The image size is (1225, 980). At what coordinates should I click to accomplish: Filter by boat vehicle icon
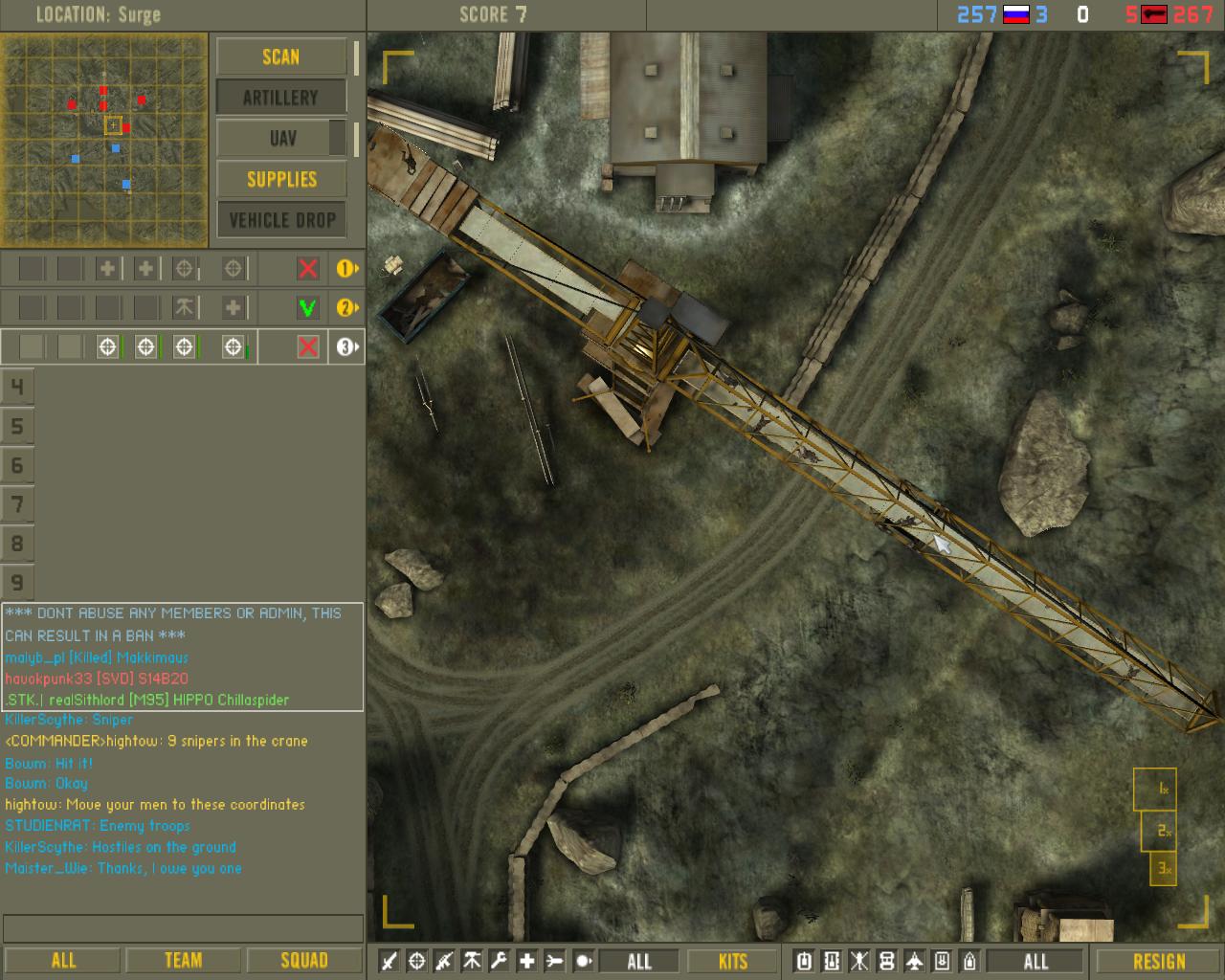[x=969, y=961]
